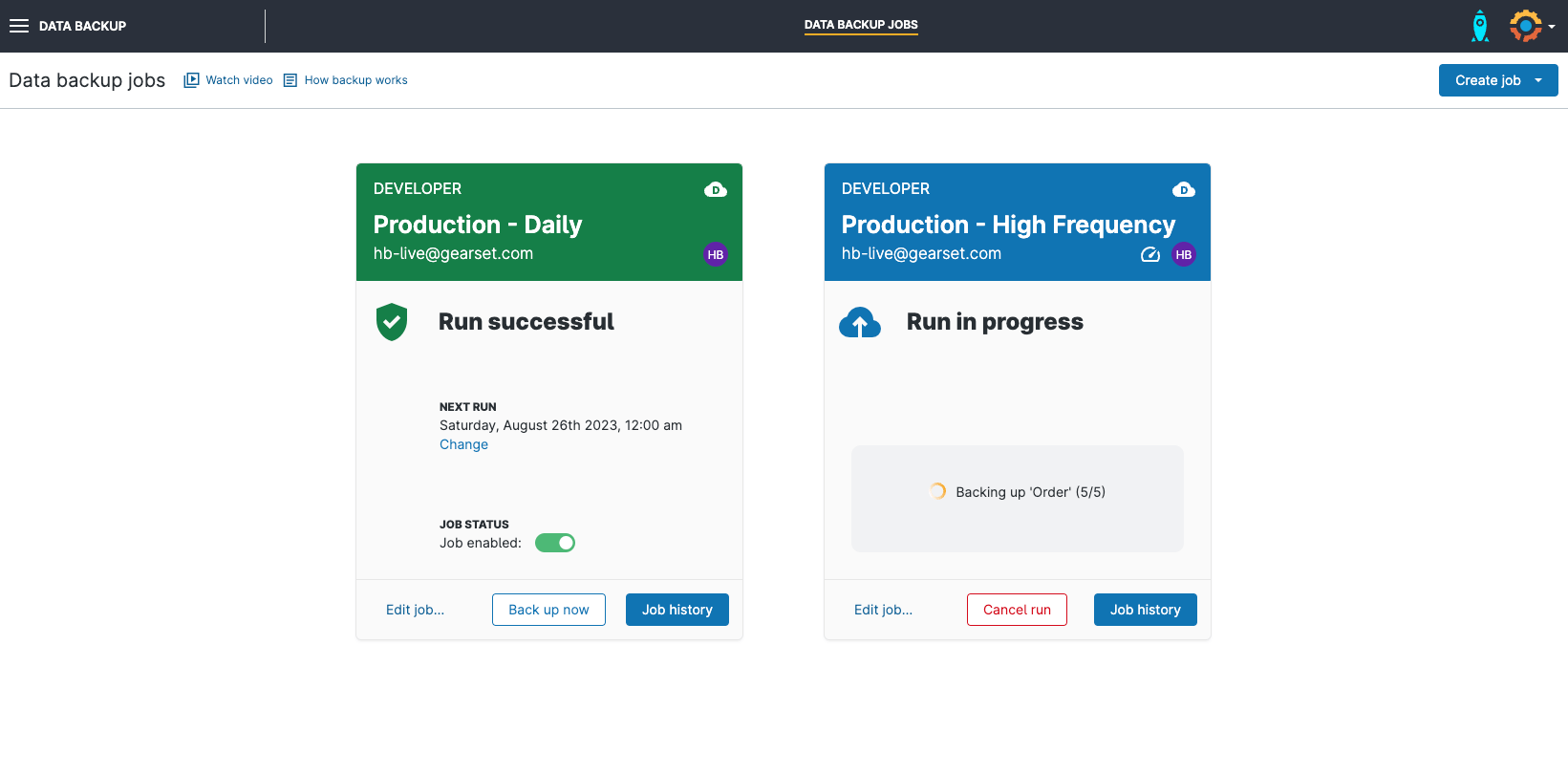
Task: Click HB avatar on High Frequency card
Action: tap(1183, 254)
